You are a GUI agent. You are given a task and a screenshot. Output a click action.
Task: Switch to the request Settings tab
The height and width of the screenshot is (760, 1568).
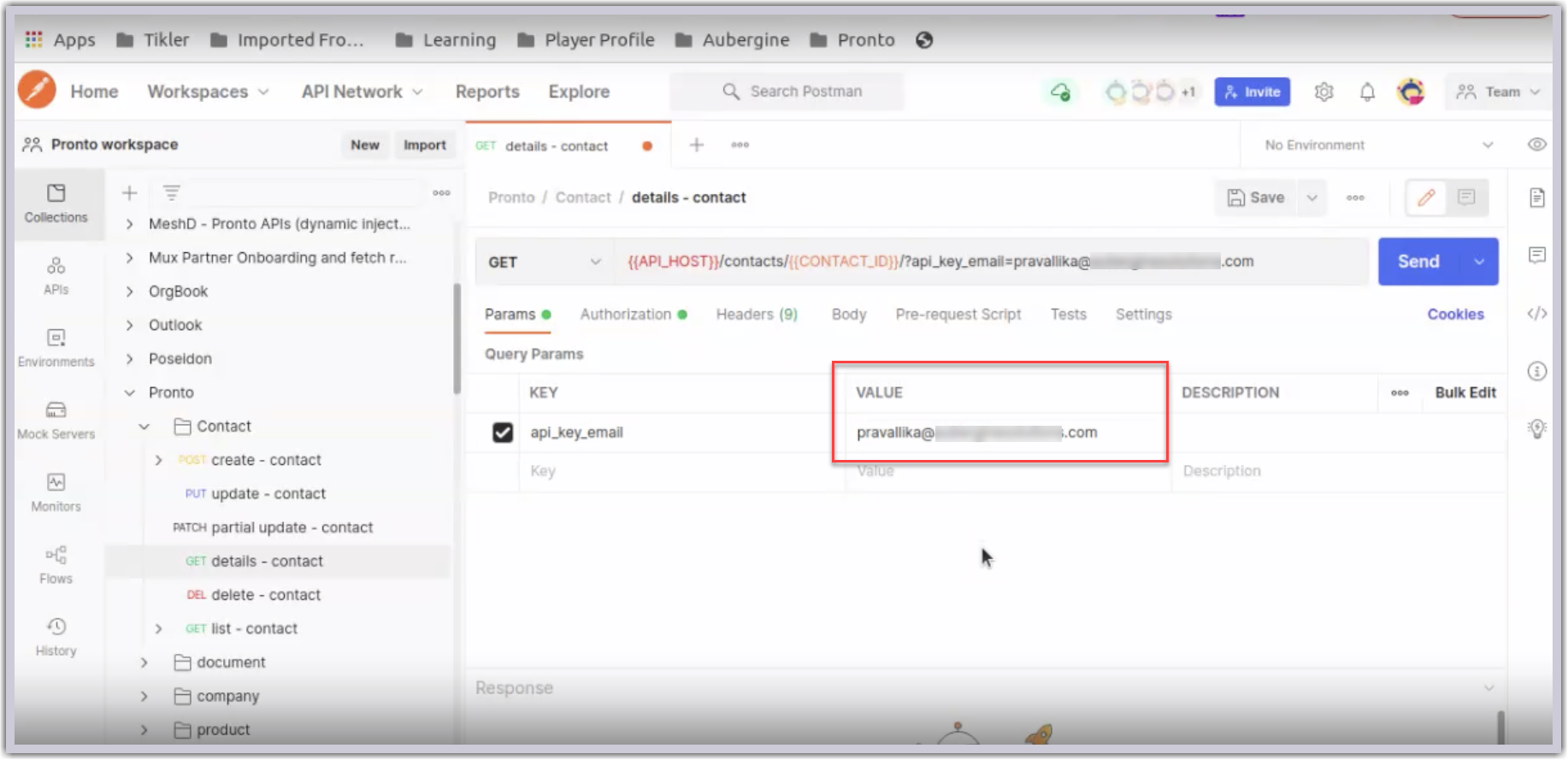(1143, 315)
